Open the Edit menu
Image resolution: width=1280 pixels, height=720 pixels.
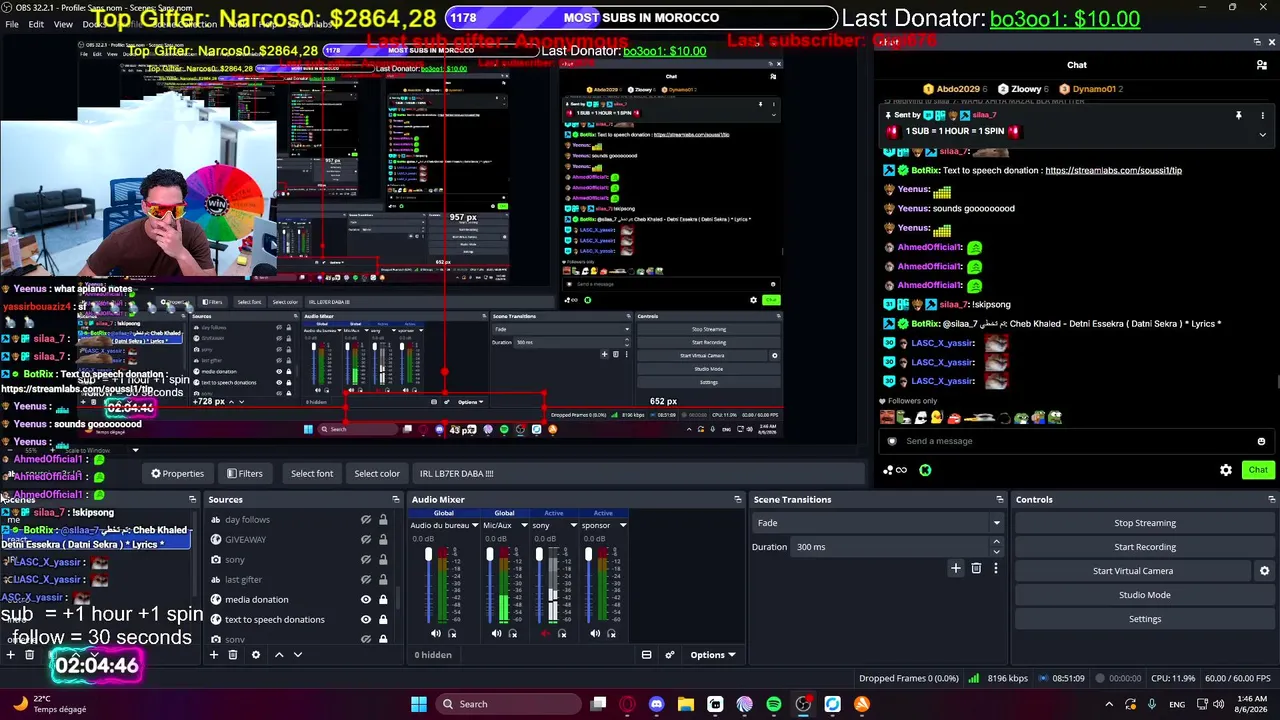click(x=36, y=24)
